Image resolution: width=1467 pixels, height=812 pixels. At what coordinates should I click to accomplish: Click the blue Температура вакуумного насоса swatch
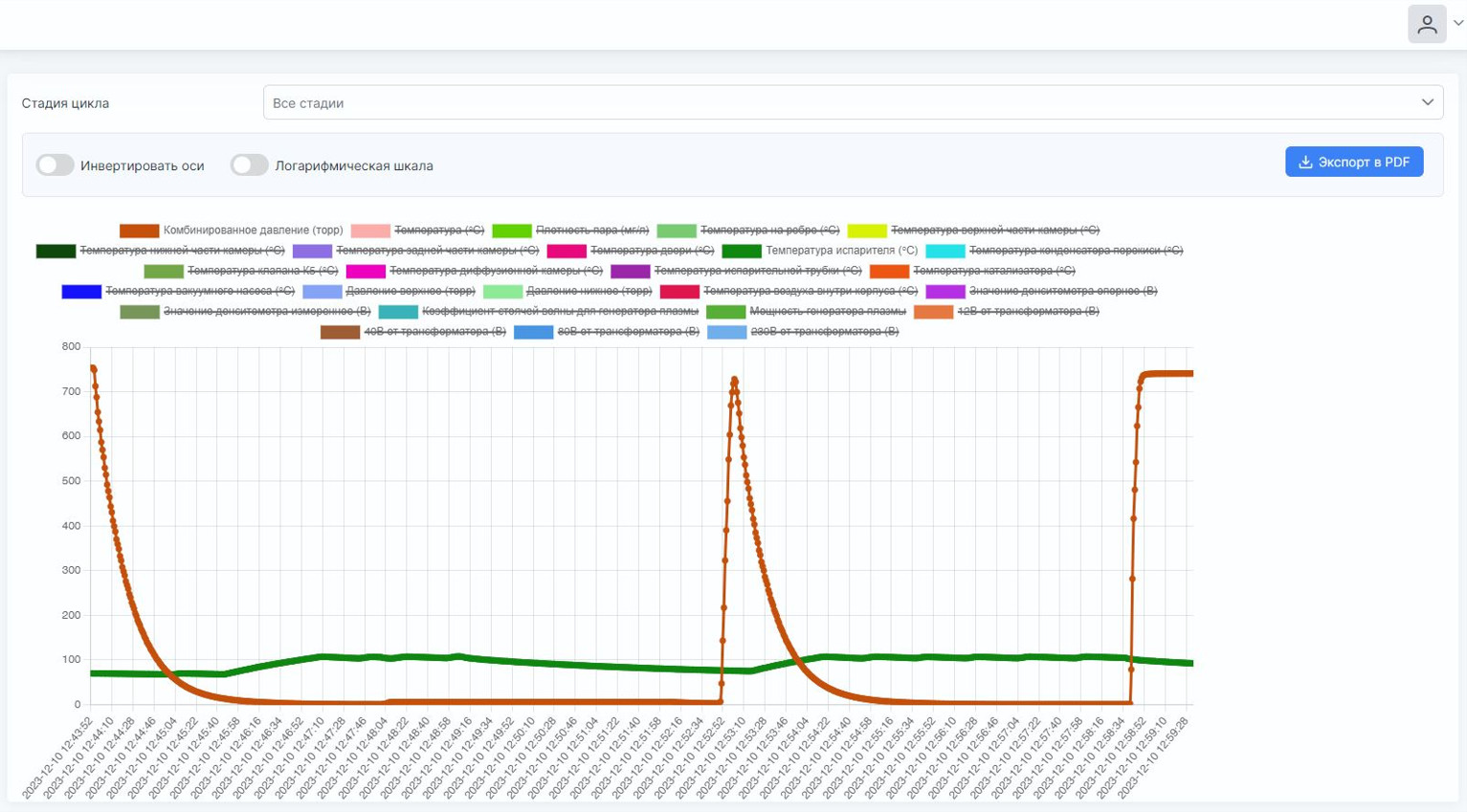pyautogui.click(x=81, y=291)
